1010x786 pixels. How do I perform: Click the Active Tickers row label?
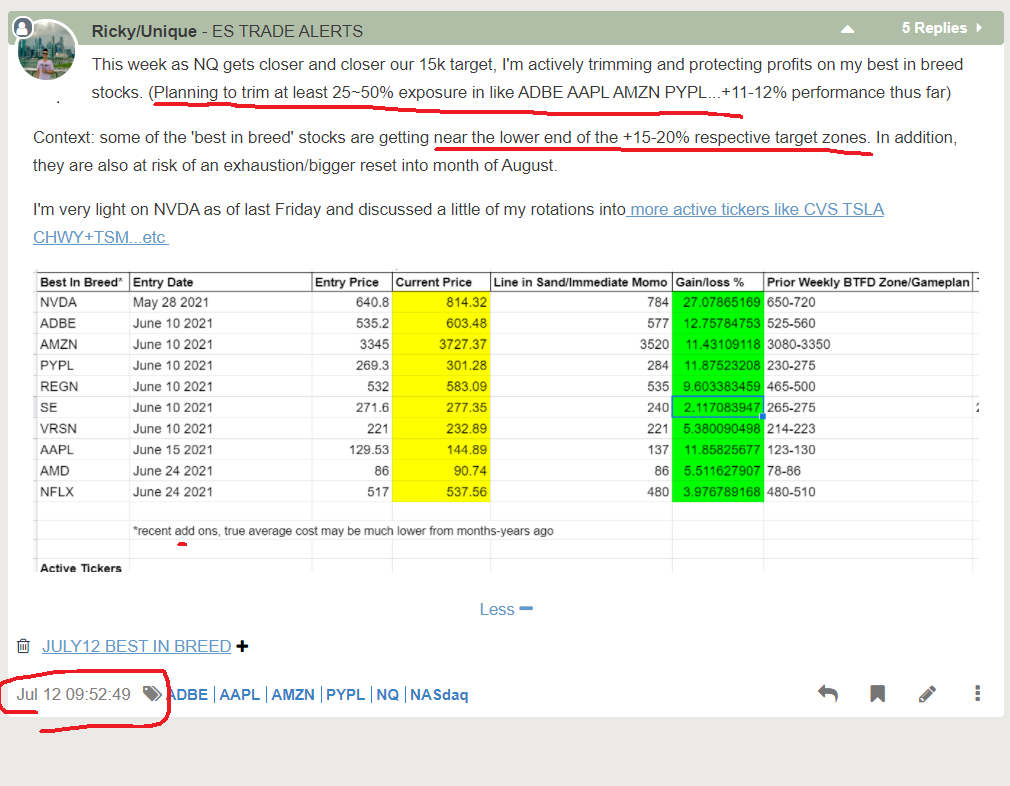pos(81,568)
